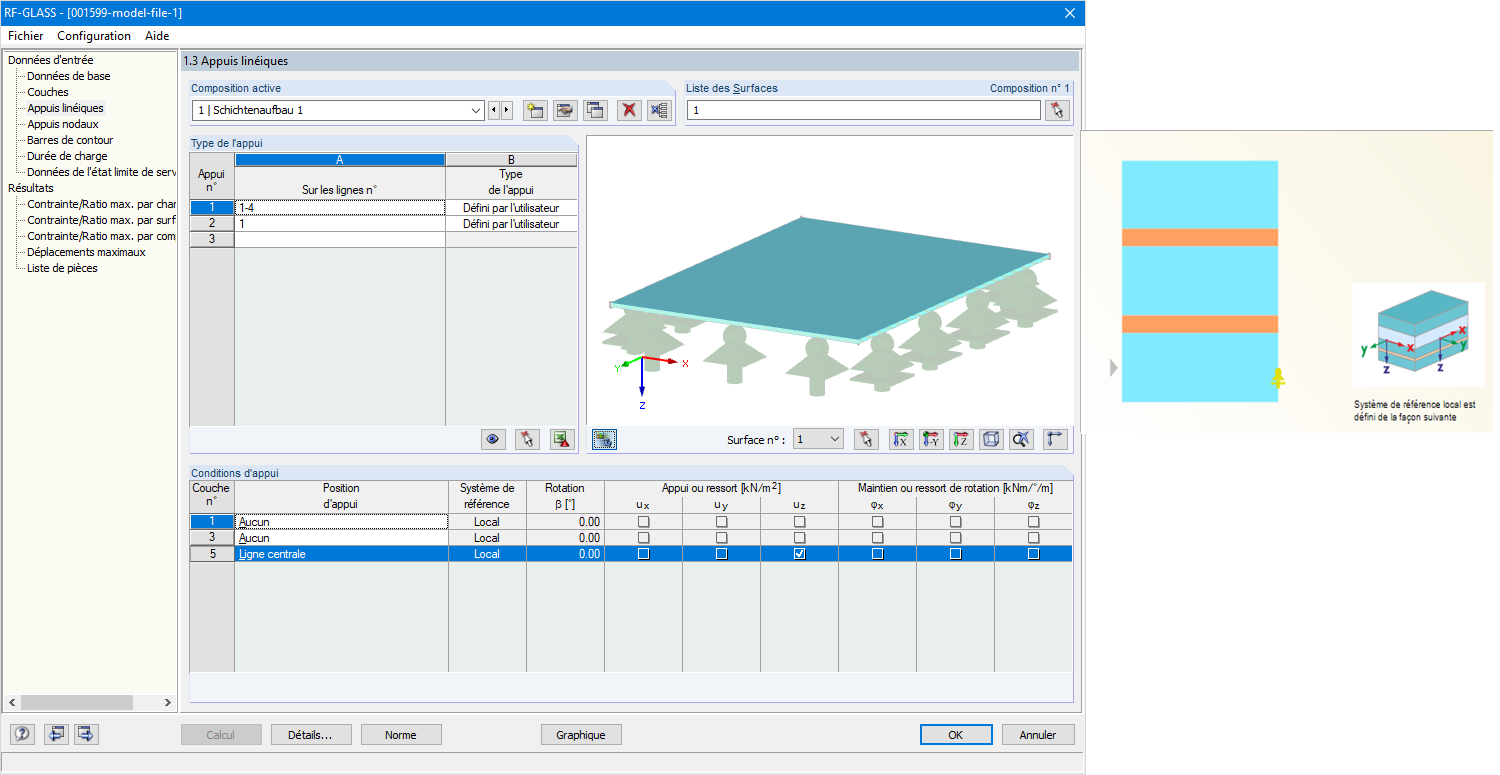
Task: Select column header A in the support table
Action: 340,160
